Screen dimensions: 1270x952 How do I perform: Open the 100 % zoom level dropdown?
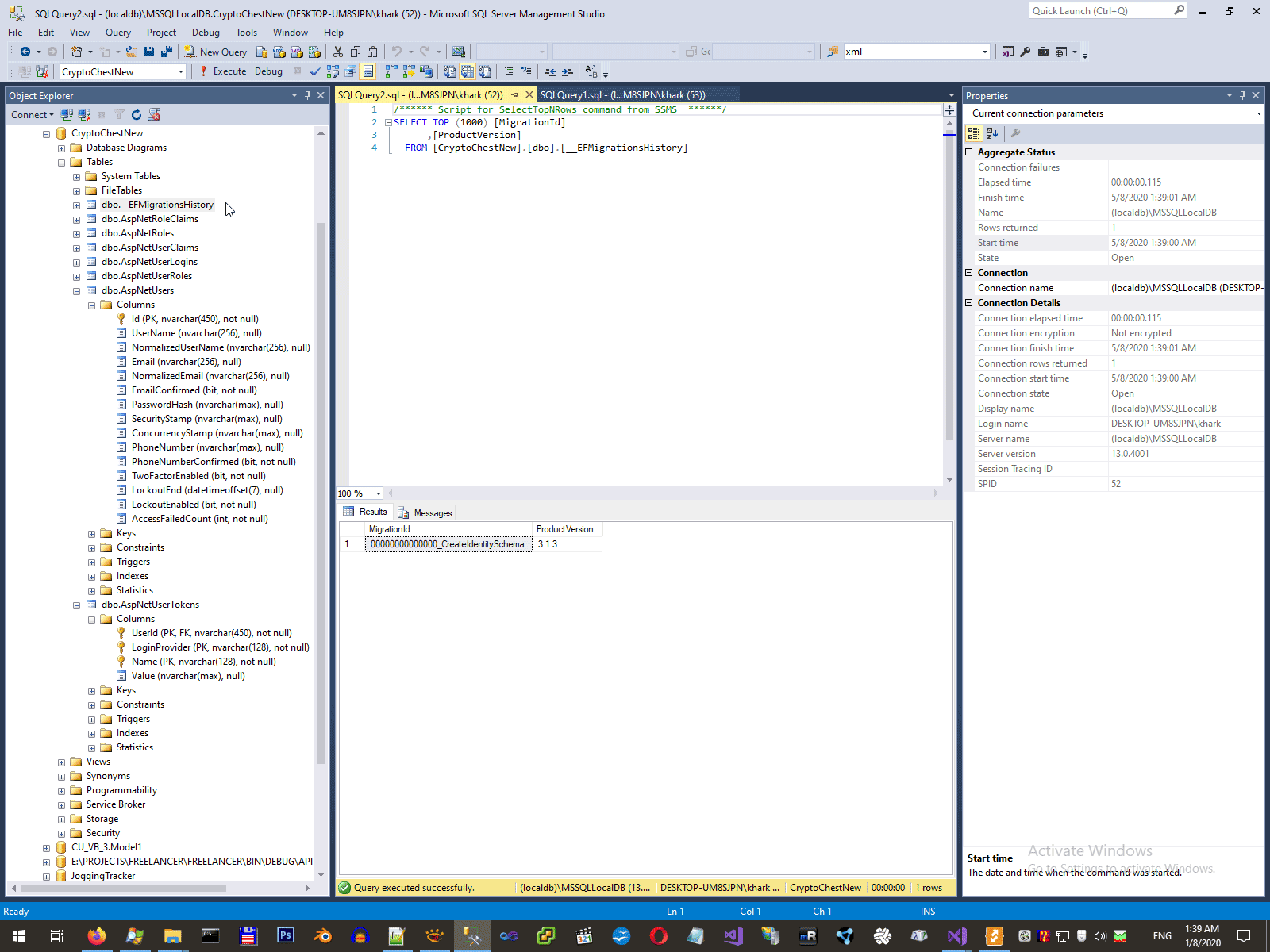[x=379, y=493]
